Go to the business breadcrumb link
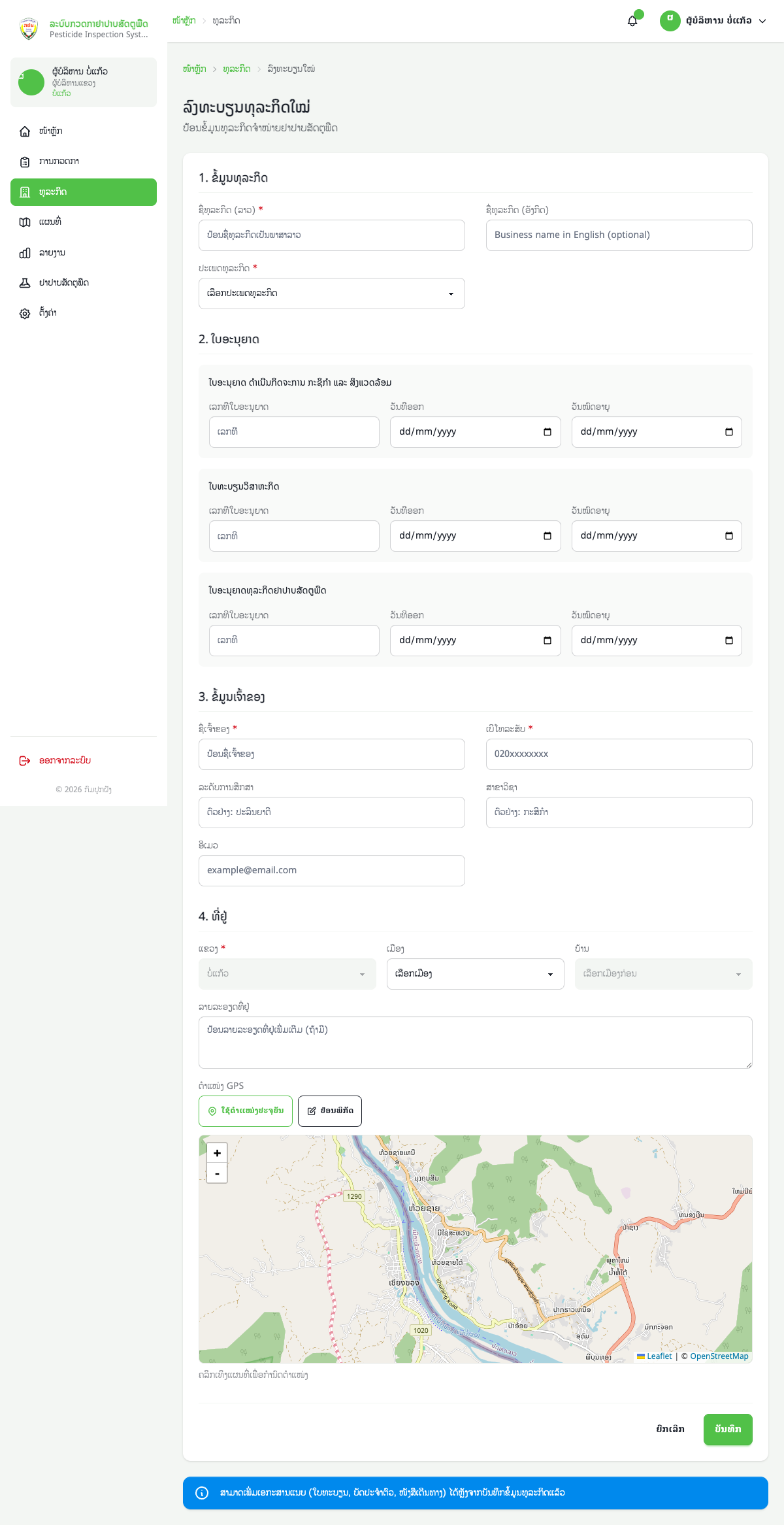784x1525 pixels. (x=237, y=69)
